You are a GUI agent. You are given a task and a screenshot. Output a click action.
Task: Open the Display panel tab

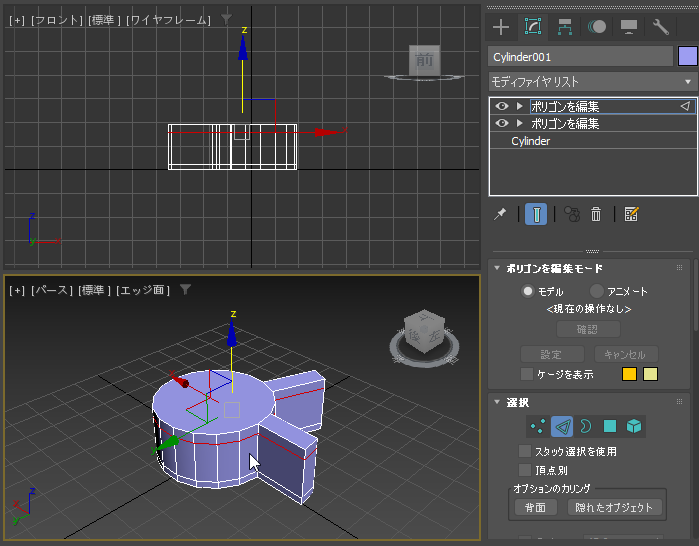coord(629,27)
